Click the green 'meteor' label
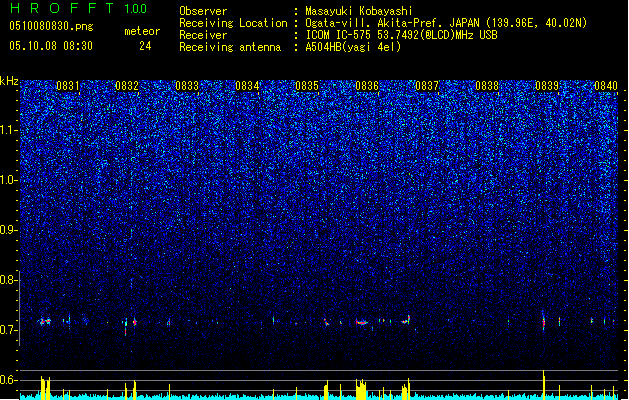 (x=142, y=31)
